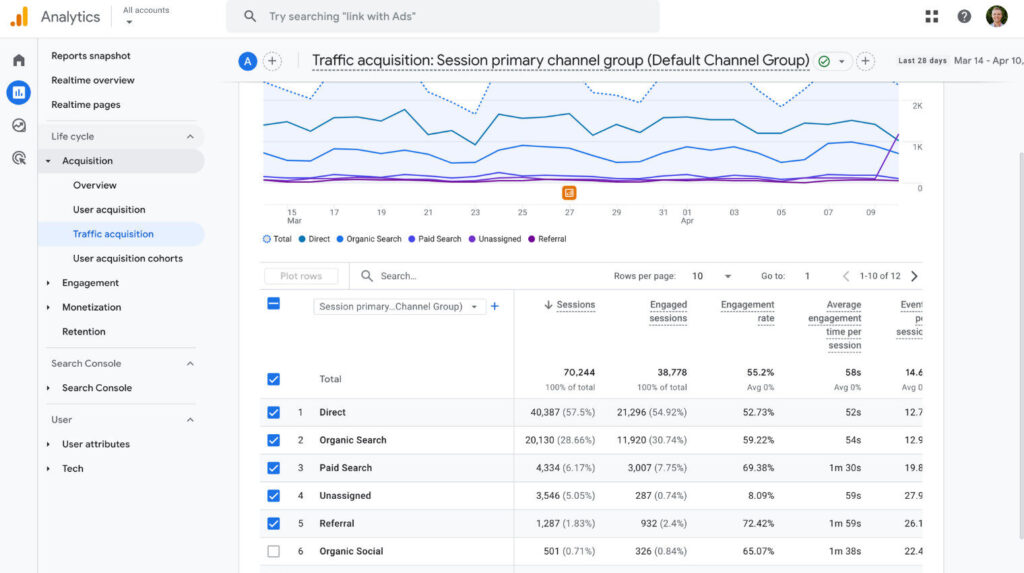Viewport: 1024px width, 573px height.
Task: Click the Plot rows button
Action: [x=301, y=276]
